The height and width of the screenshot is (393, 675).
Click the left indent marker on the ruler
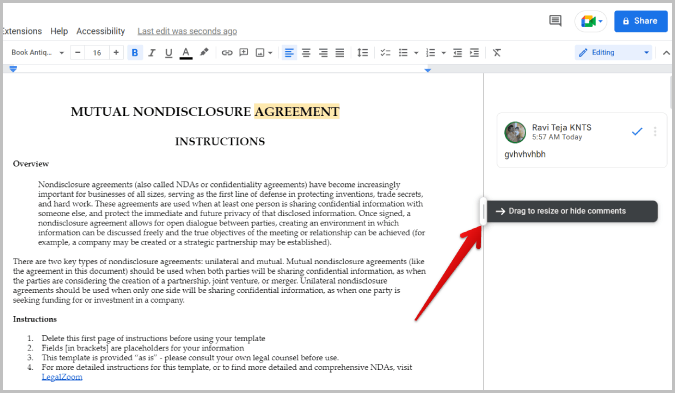(13, 69)
